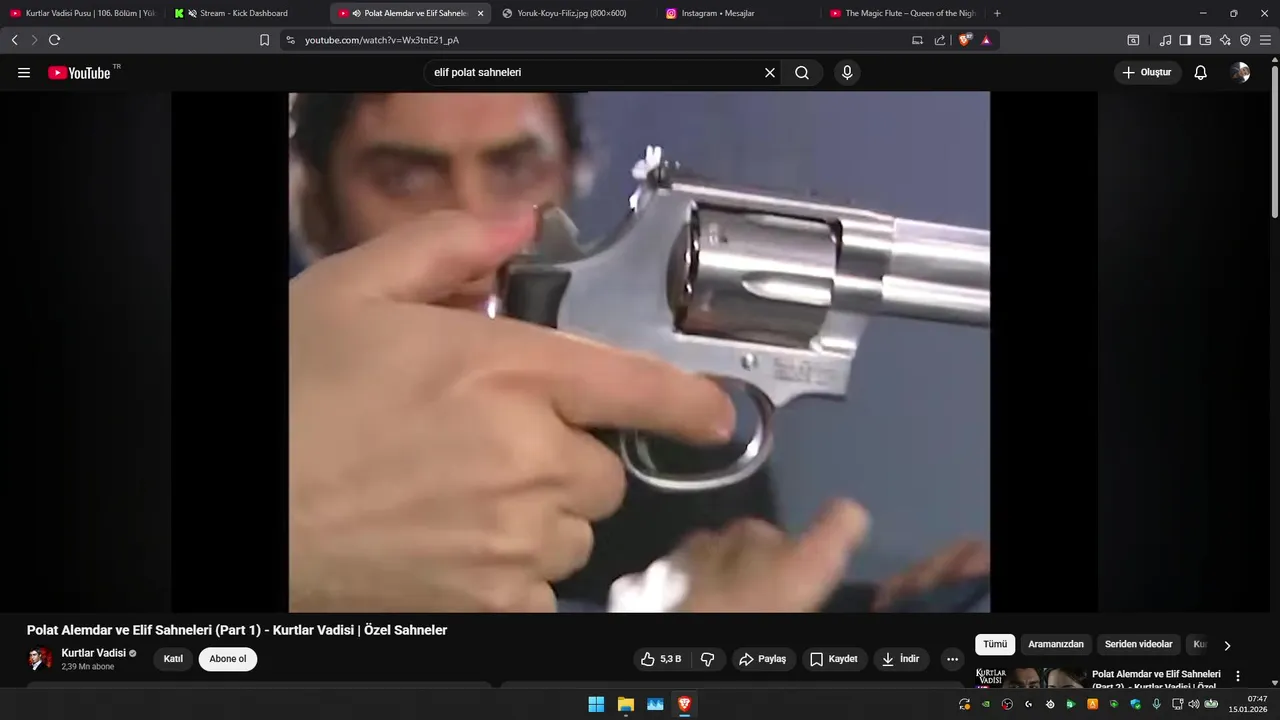Open the Brave VPN shield icon

tap(1245, 40)
